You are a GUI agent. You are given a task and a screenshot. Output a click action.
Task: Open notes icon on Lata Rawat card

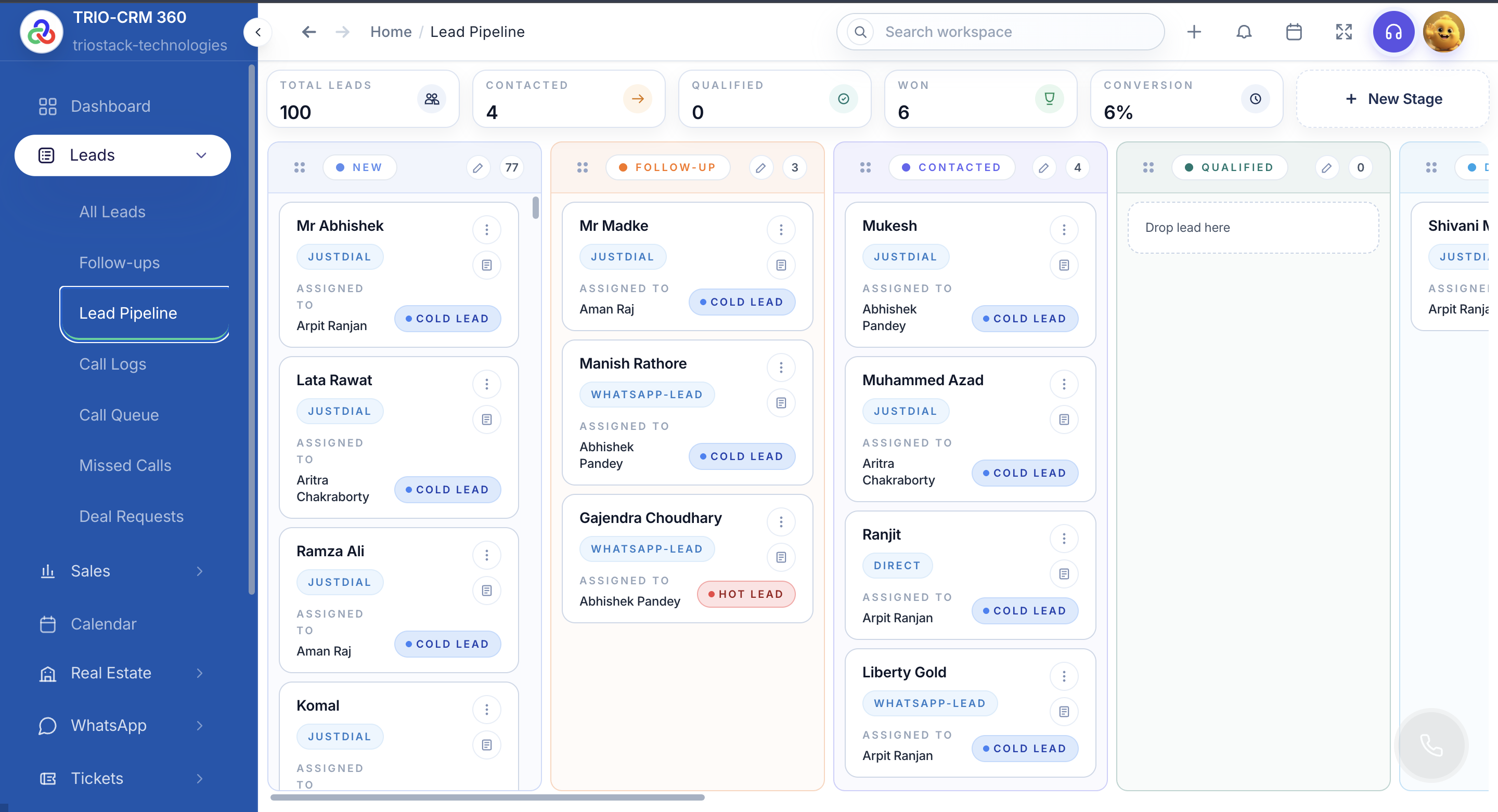coord(487,420)
